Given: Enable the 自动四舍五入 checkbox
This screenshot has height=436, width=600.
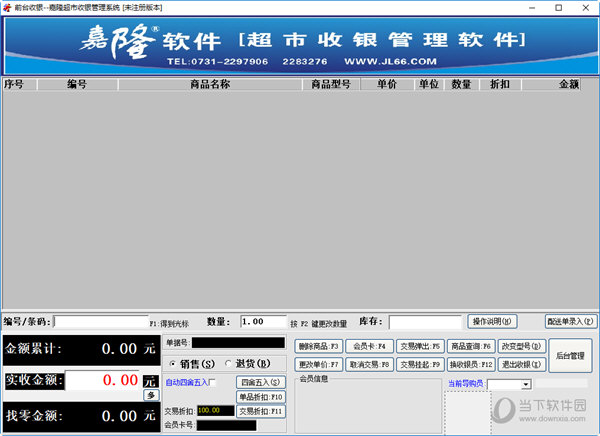Looking at the screenshot, I should [x=212, y=382].
